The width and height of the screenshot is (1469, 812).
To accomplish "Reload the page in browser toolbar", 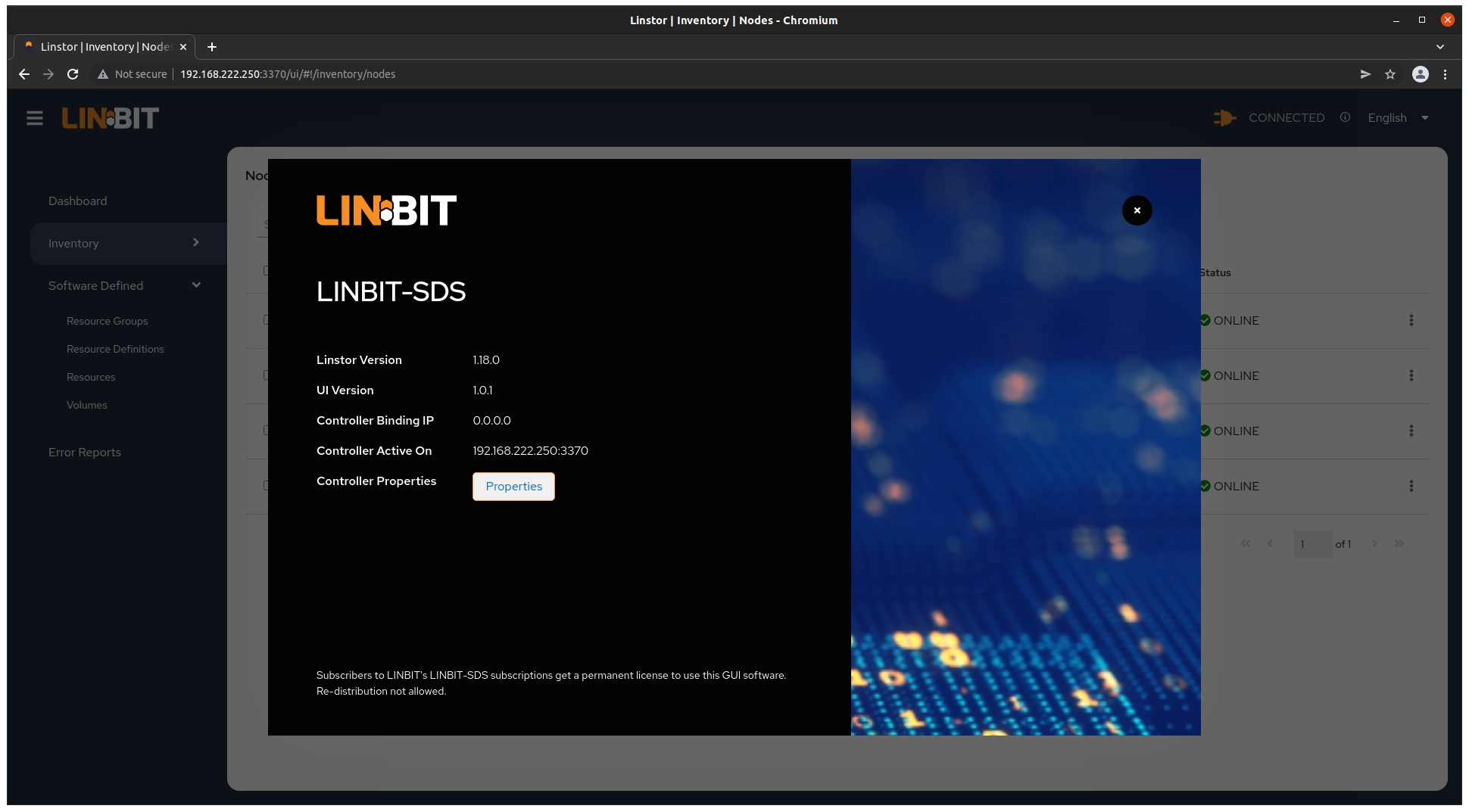I will point(73,74).
